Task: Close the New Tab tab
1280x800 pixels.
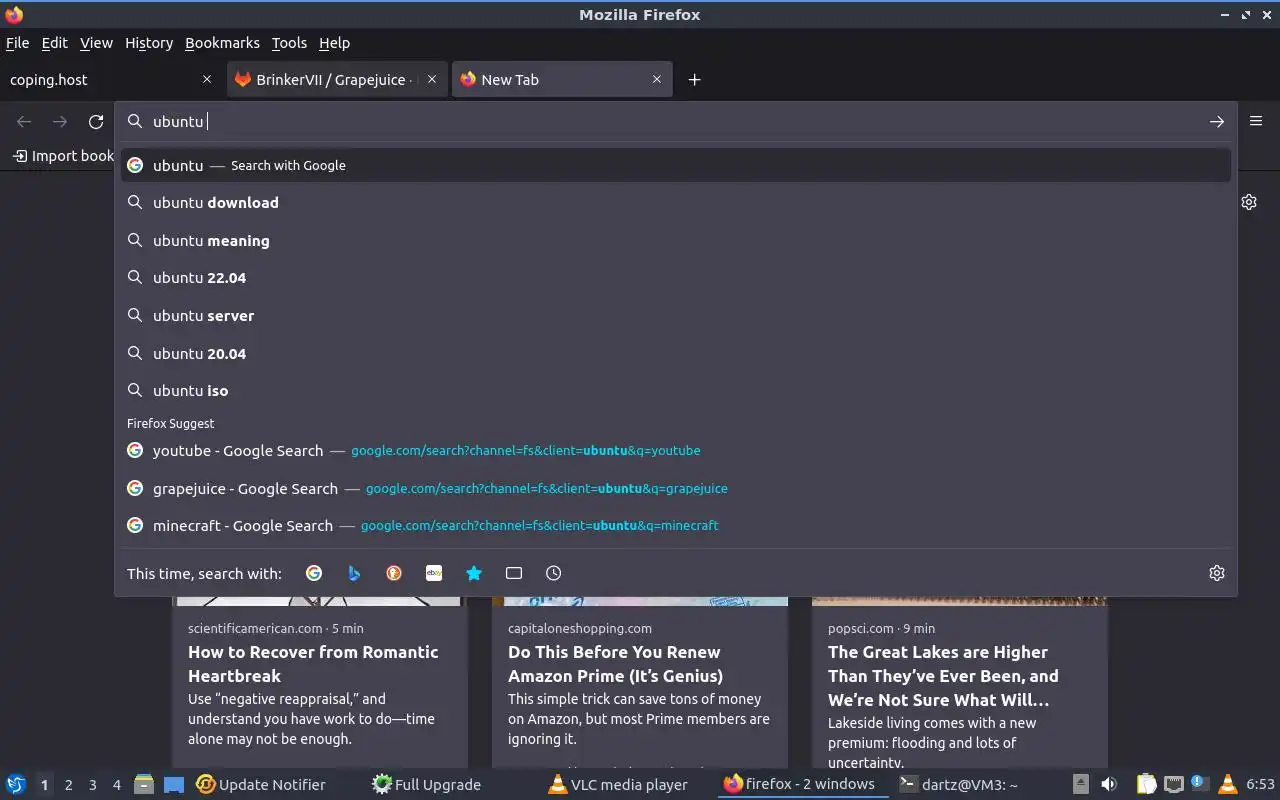Action: (x=657, y=79)
